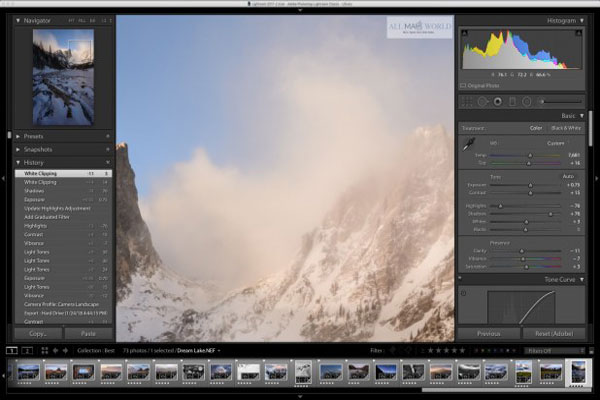Select the Red Eye Correction tool
Viewport: 600px width, 400px height.
click(497, 101)
